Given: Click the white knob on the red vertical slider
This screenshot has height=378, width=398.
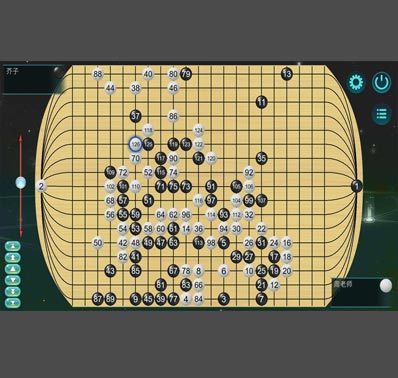Looking at the screenshot, I should (21, 182).
